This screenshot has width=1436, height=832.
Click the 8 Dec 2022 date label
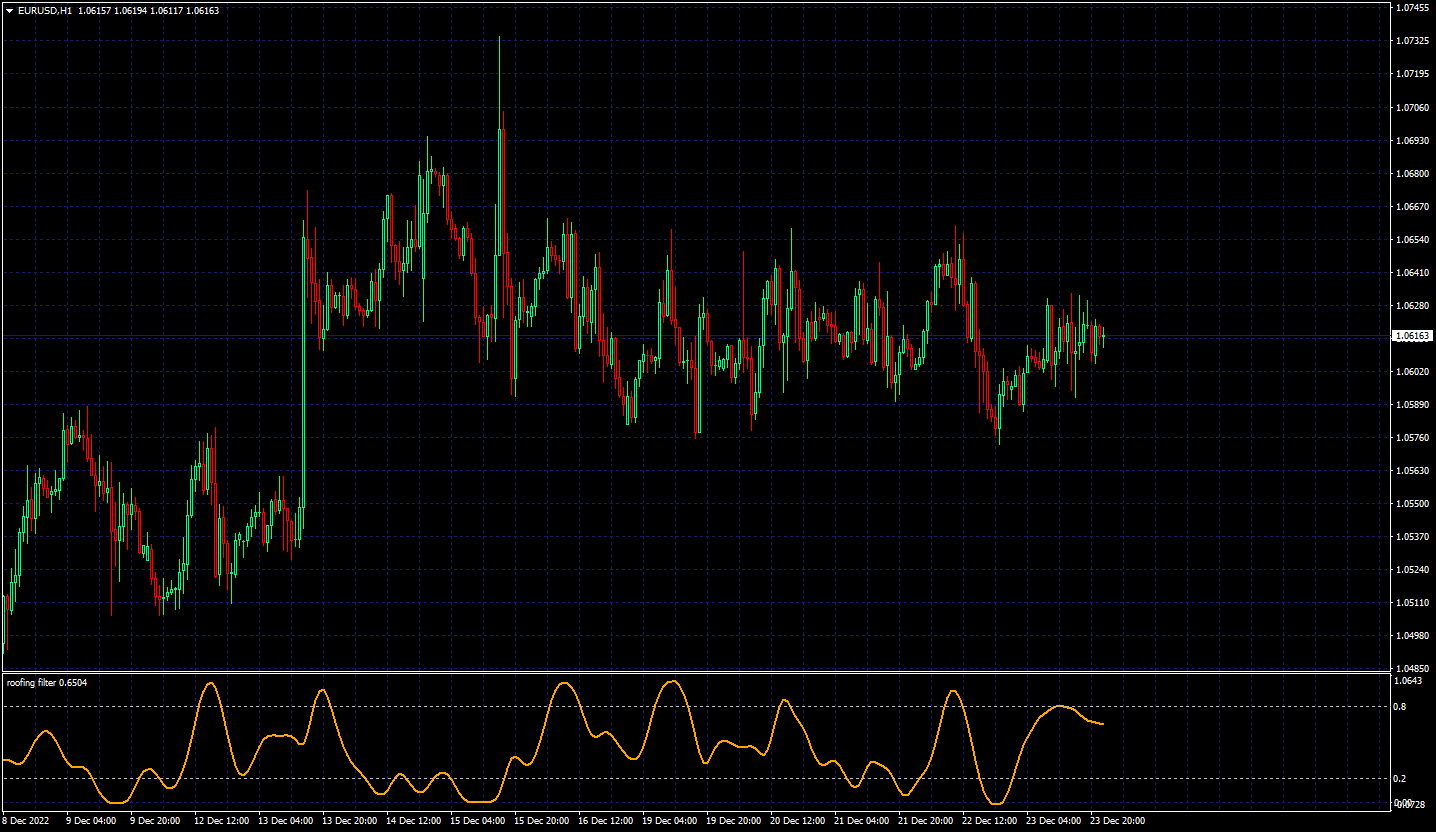25,821
